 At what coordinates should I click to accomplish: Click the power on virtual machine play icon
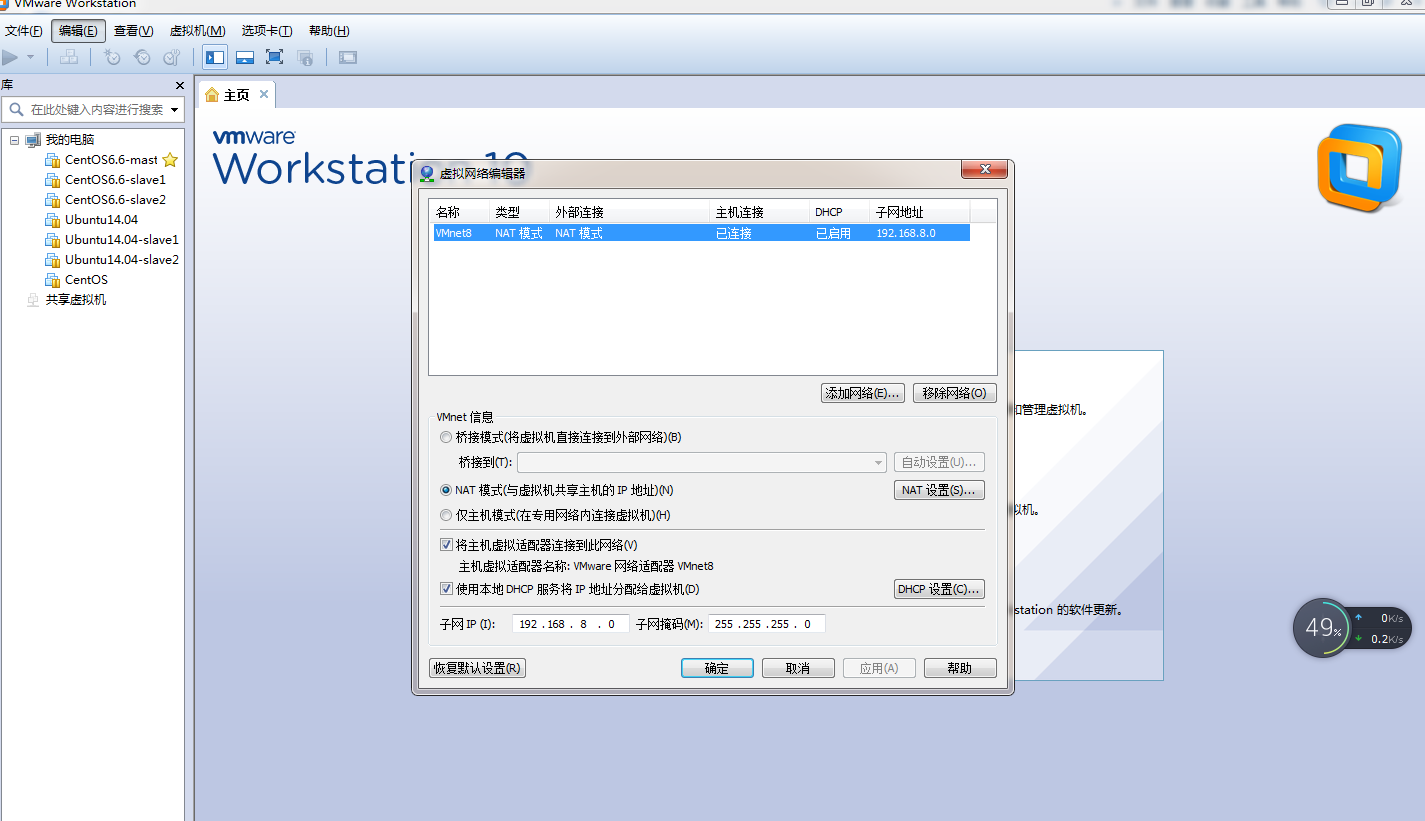tap(10, 57)
